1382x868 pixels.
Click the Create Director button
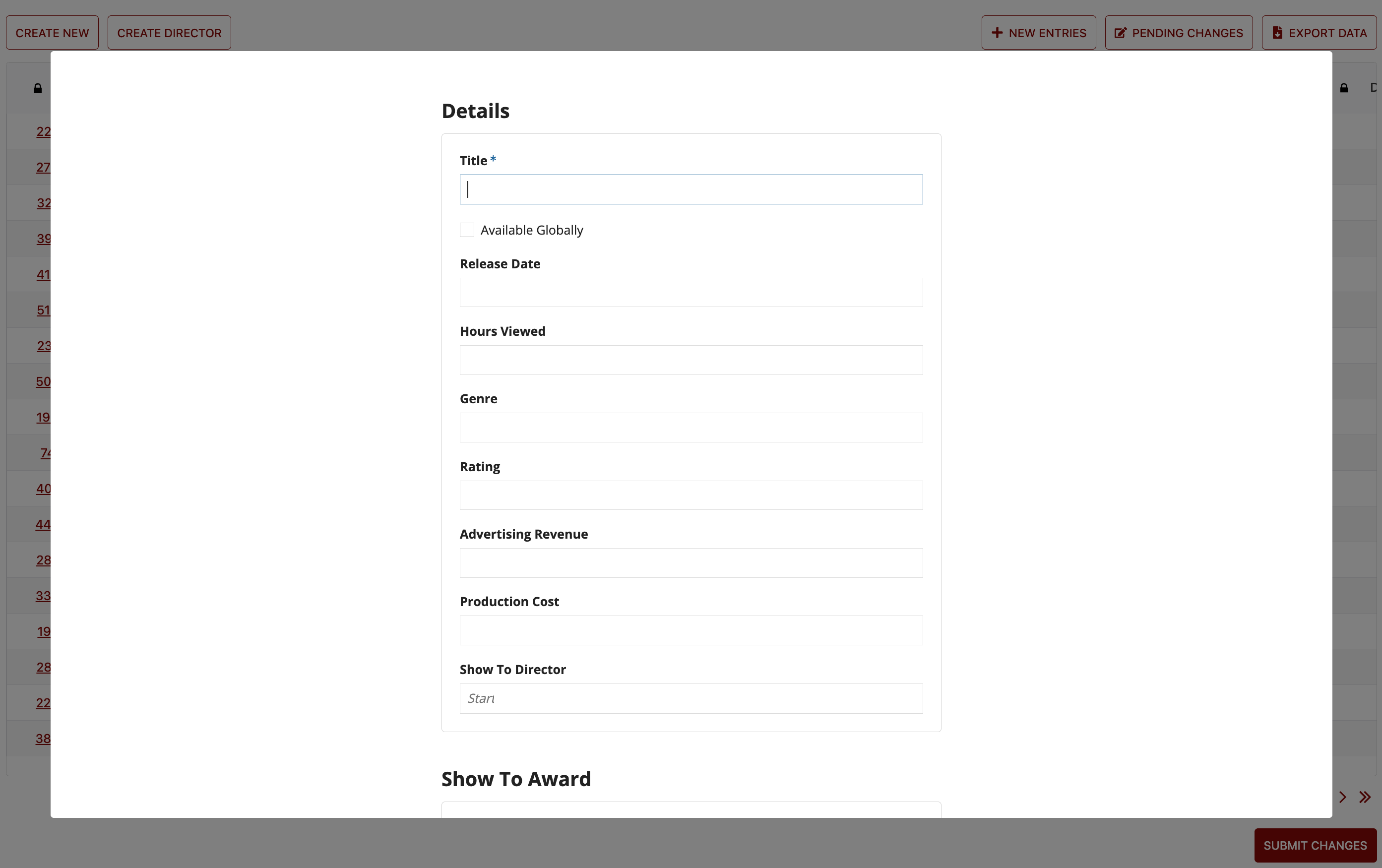point(169,33)
